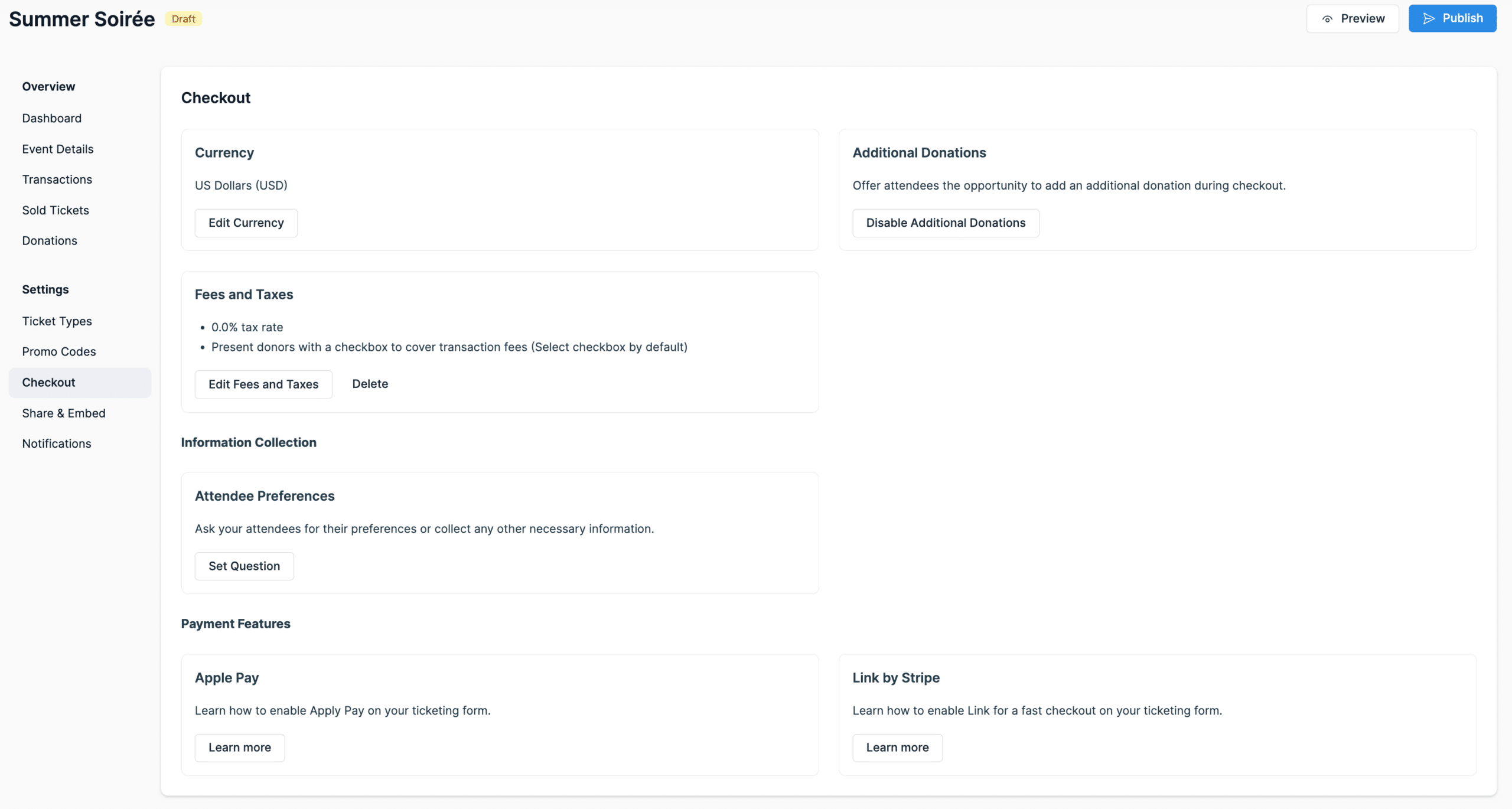This screenshot has width=1512, height=809.
Task: View Sold Tickets
Action: click(56, 210)
